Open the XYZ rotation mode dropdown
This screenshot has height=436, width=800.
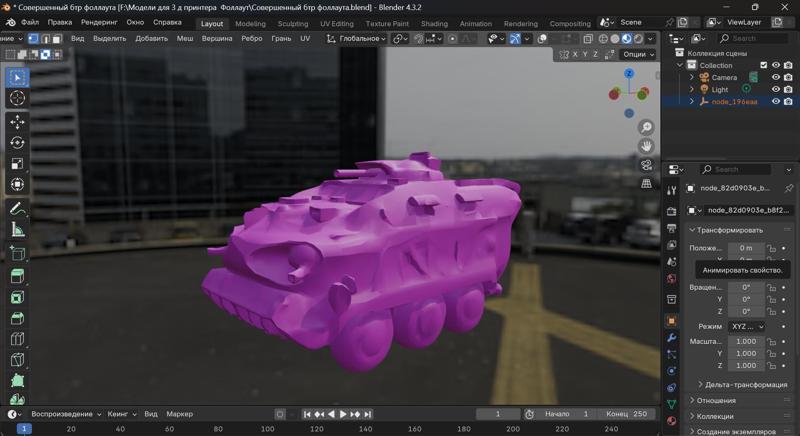coord(747,326)
